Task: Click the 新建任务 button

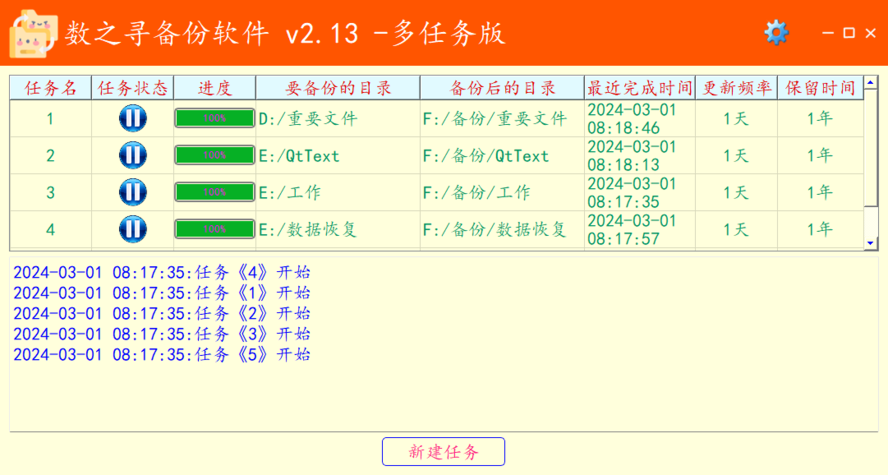Action: 443,452
